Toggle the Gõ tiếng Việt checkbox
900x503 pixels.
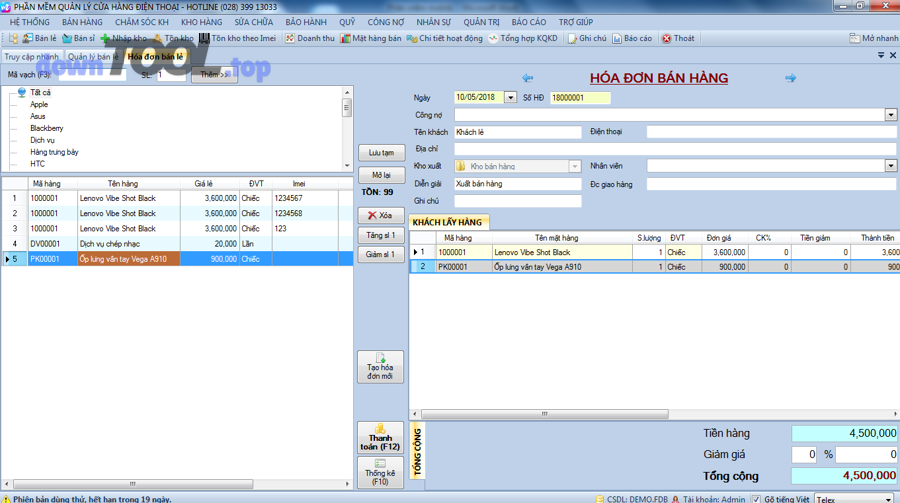[756, 498]
